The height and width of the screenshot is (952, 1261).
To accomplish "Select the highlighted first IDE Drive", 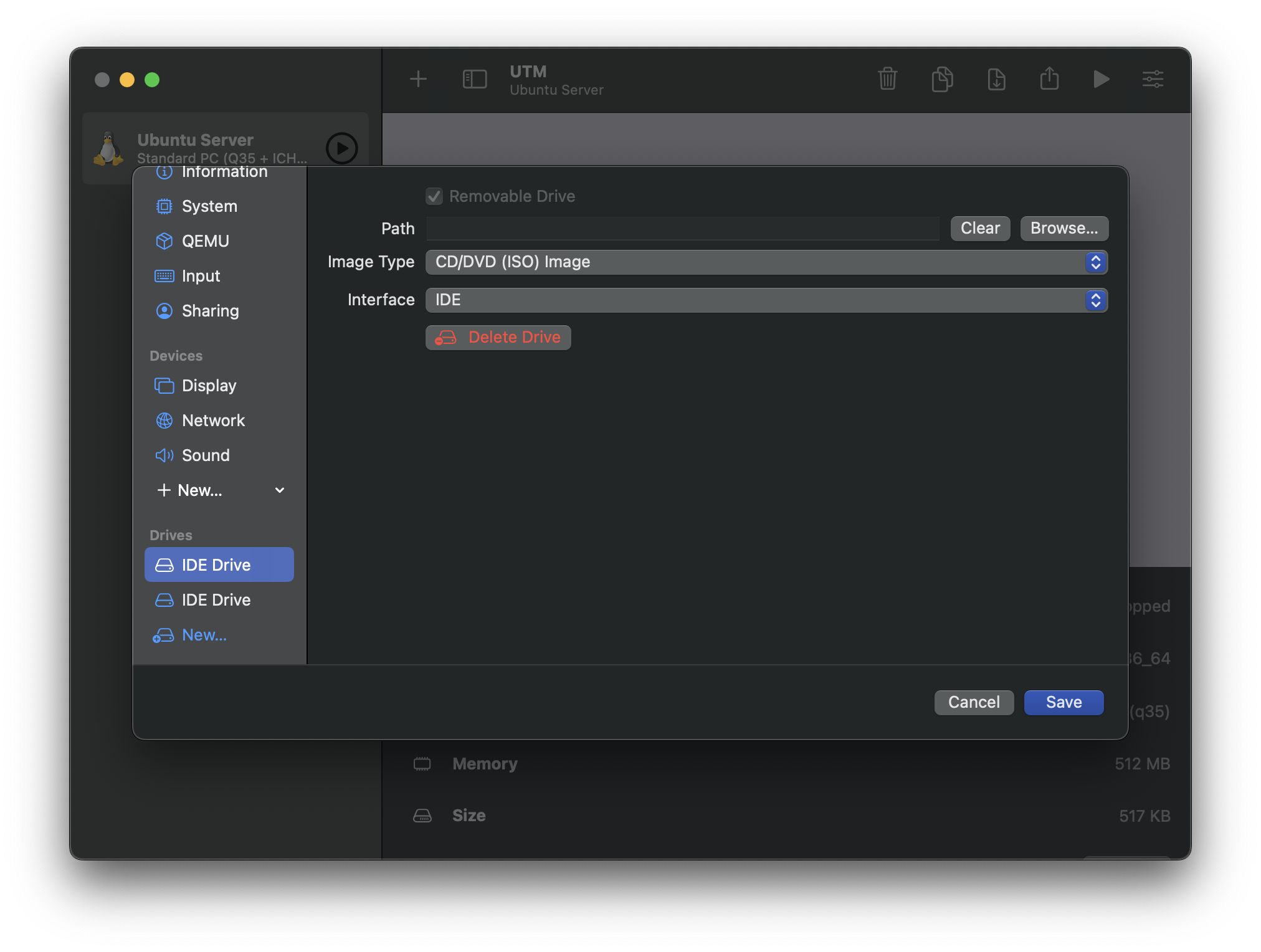I will point(219,565).
